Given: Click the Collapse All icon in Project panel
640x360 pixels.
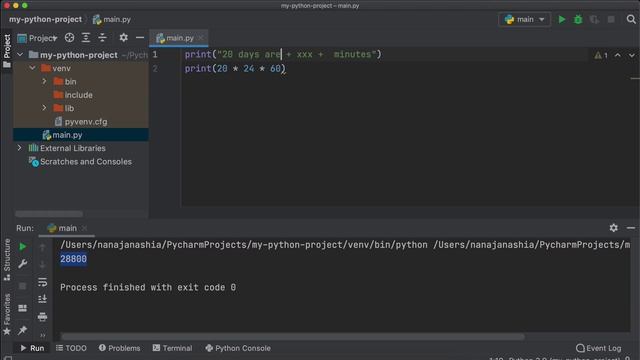Looking at the screenshot, I should (x=102, y=38).
